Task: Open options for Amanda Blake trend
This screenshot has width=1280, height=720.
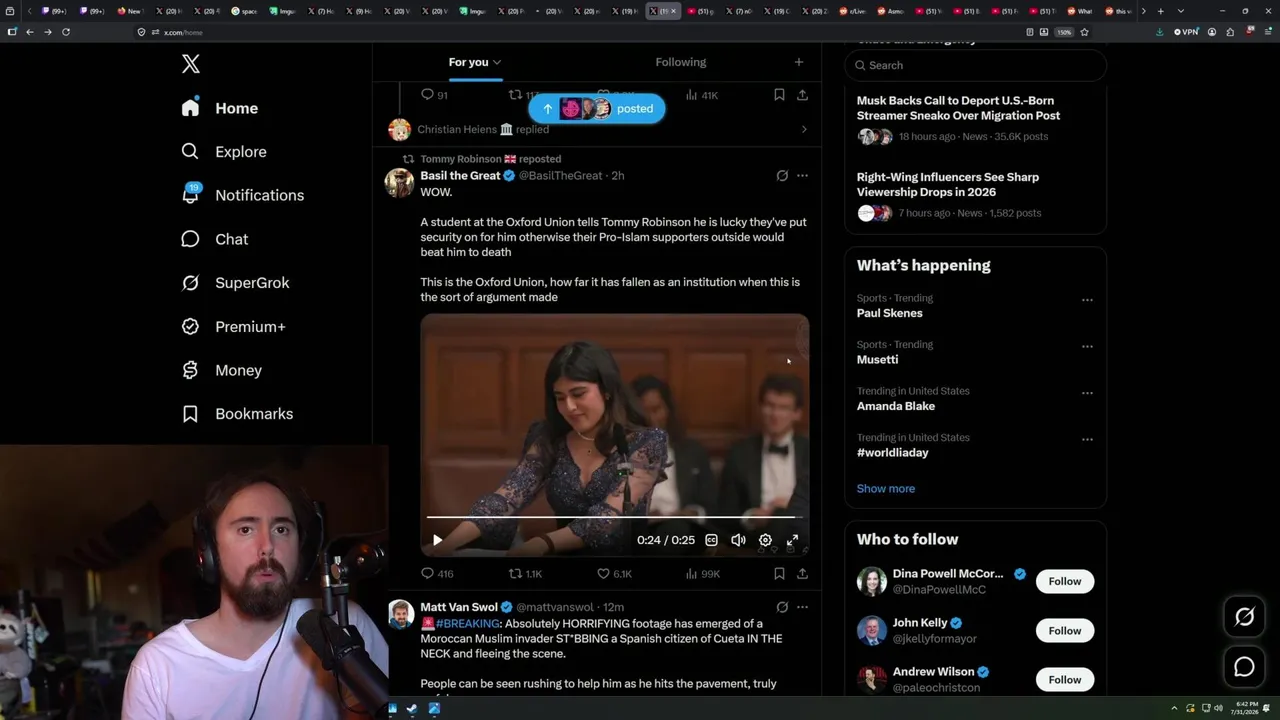Action: 1087,393
